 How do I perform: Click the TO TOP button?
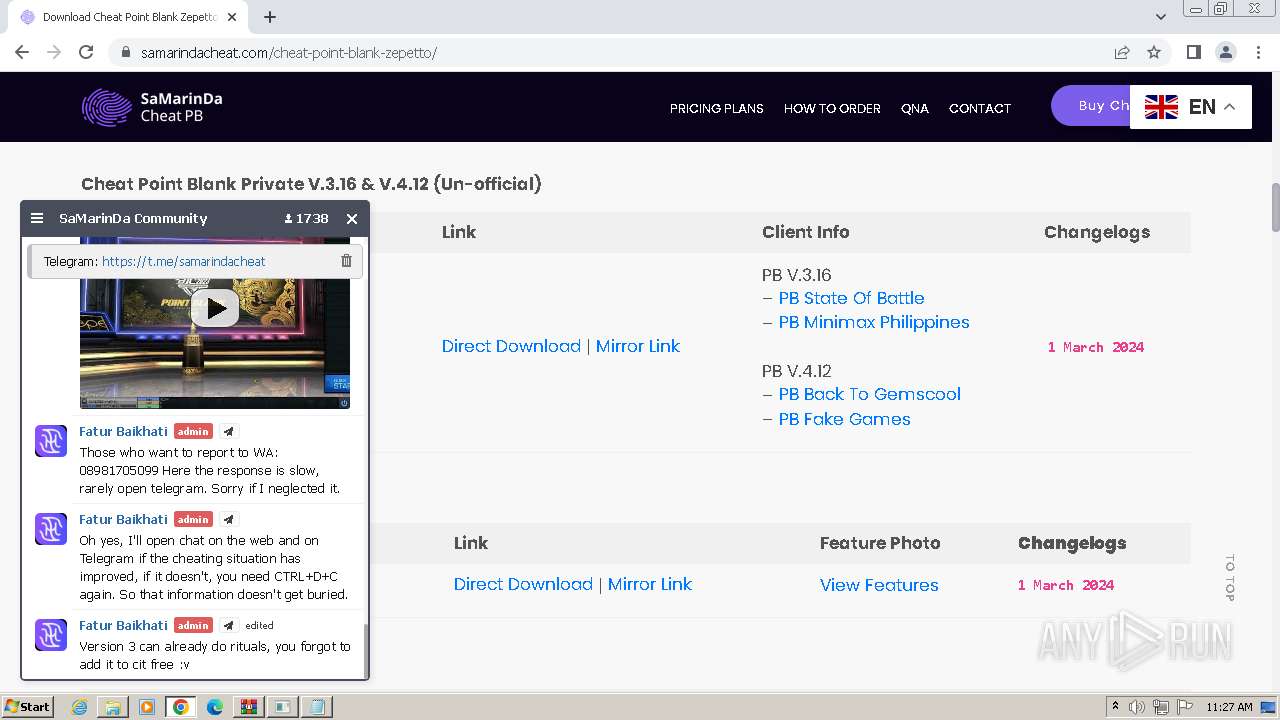tap(1230, 578)
